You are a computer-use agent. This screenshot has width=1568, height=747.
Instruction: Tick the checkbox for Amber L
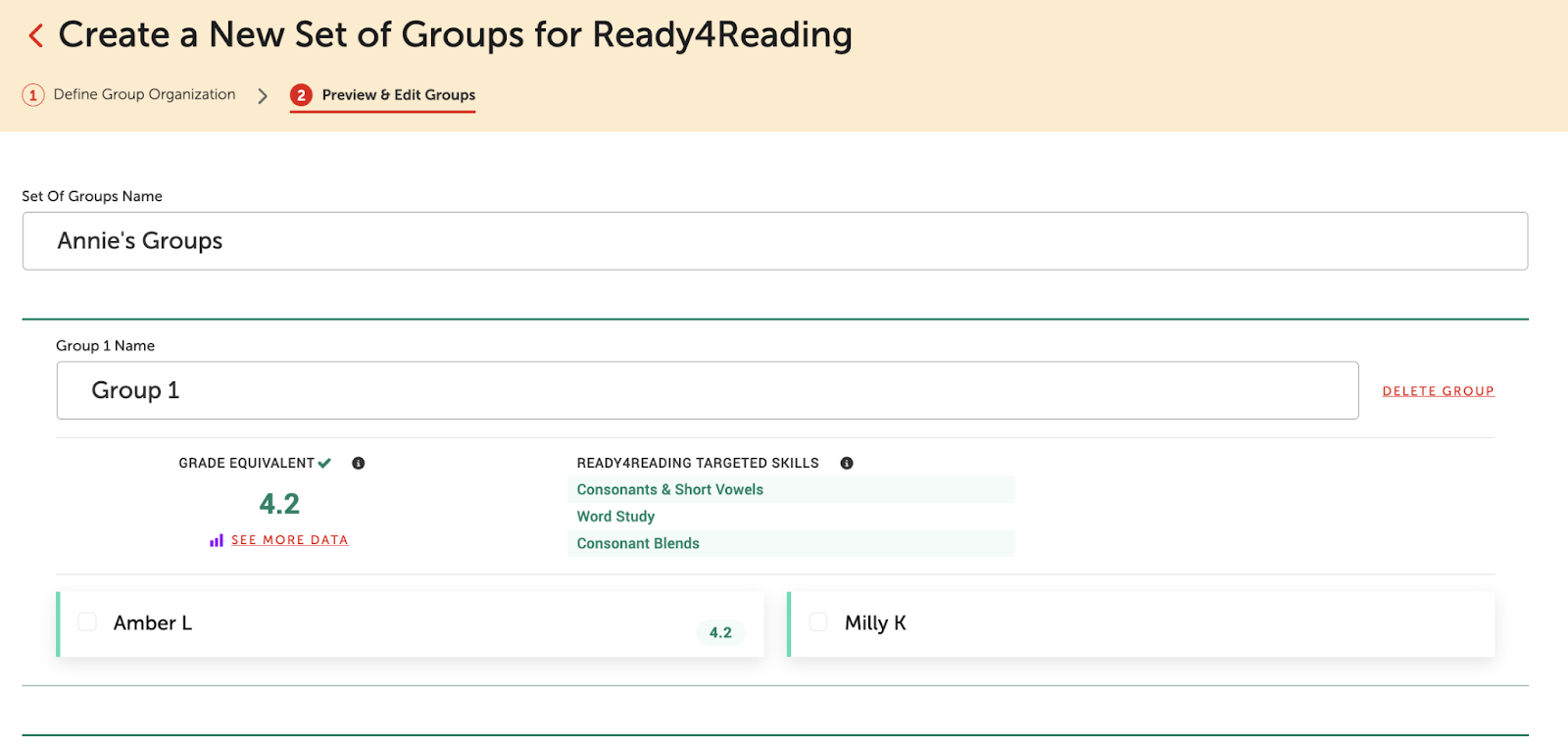tap(87, 622)
